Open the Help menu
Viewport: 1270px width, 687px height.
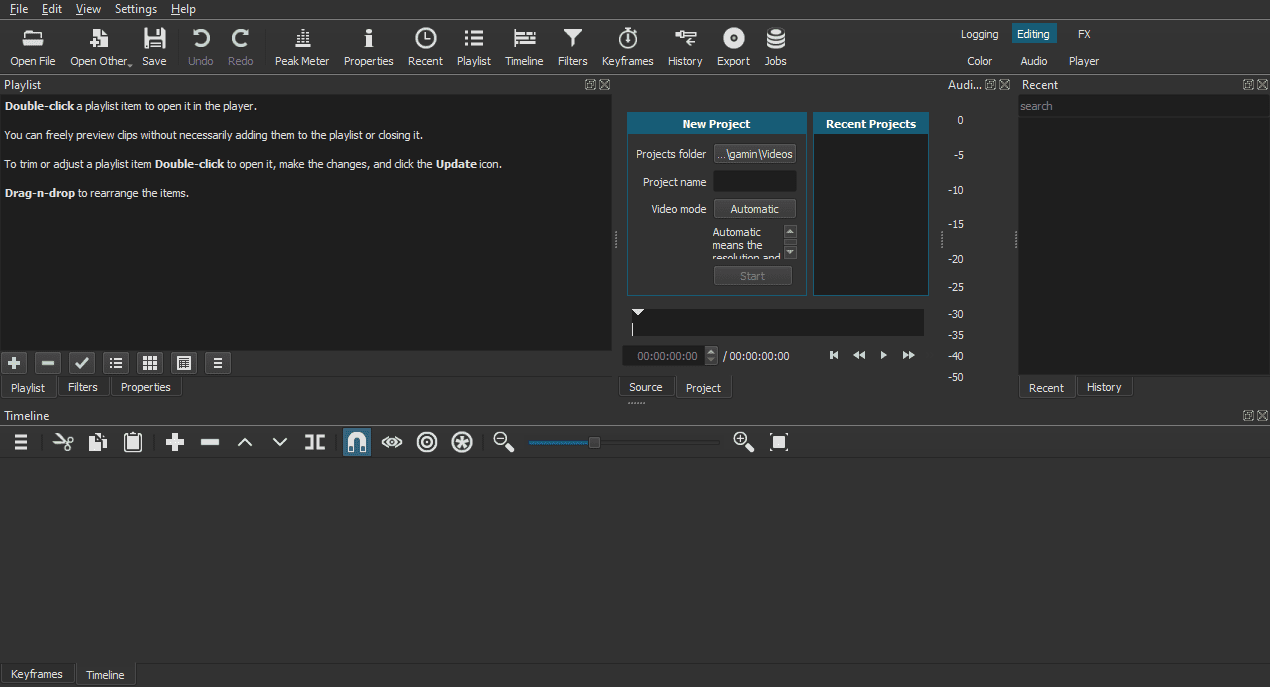[x=183, y=9]
